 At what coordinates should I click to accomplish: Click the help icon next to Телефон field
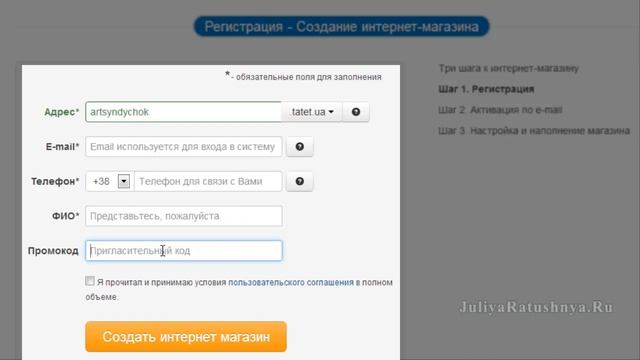click(300, 181)
